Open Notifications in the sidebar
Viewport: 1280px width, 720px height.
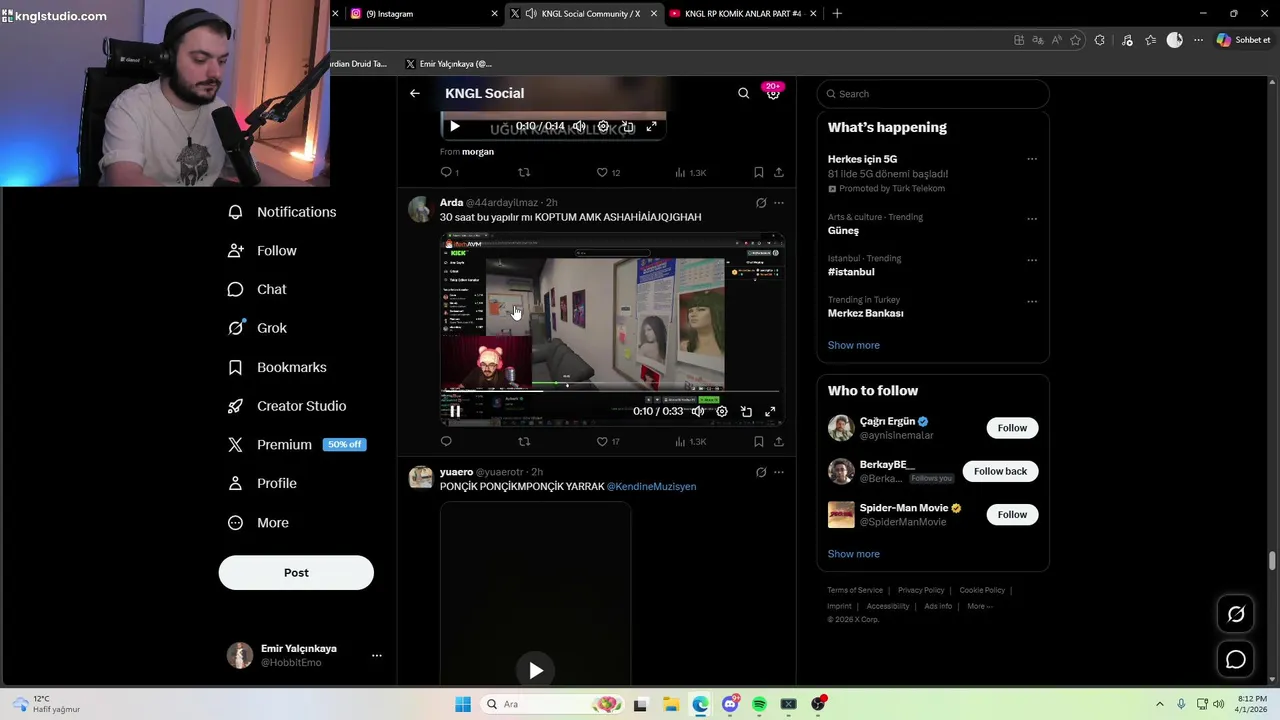coord(282,212)
